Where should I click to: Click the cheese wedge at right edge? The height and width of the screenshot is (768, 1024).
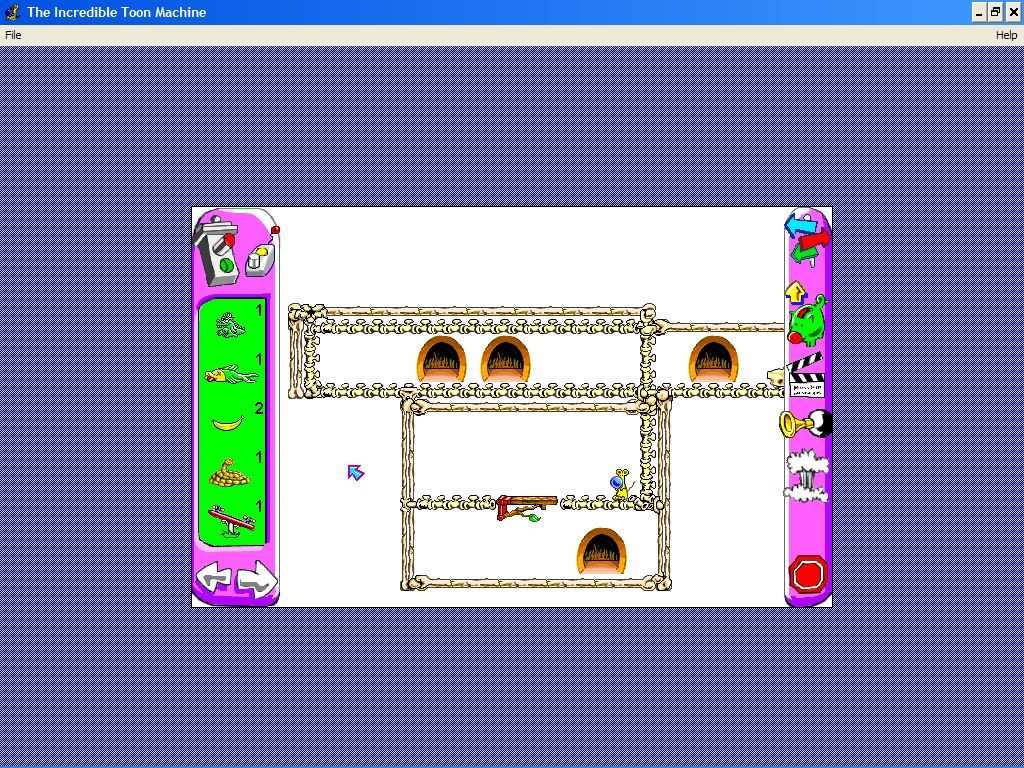click(776, 377)
